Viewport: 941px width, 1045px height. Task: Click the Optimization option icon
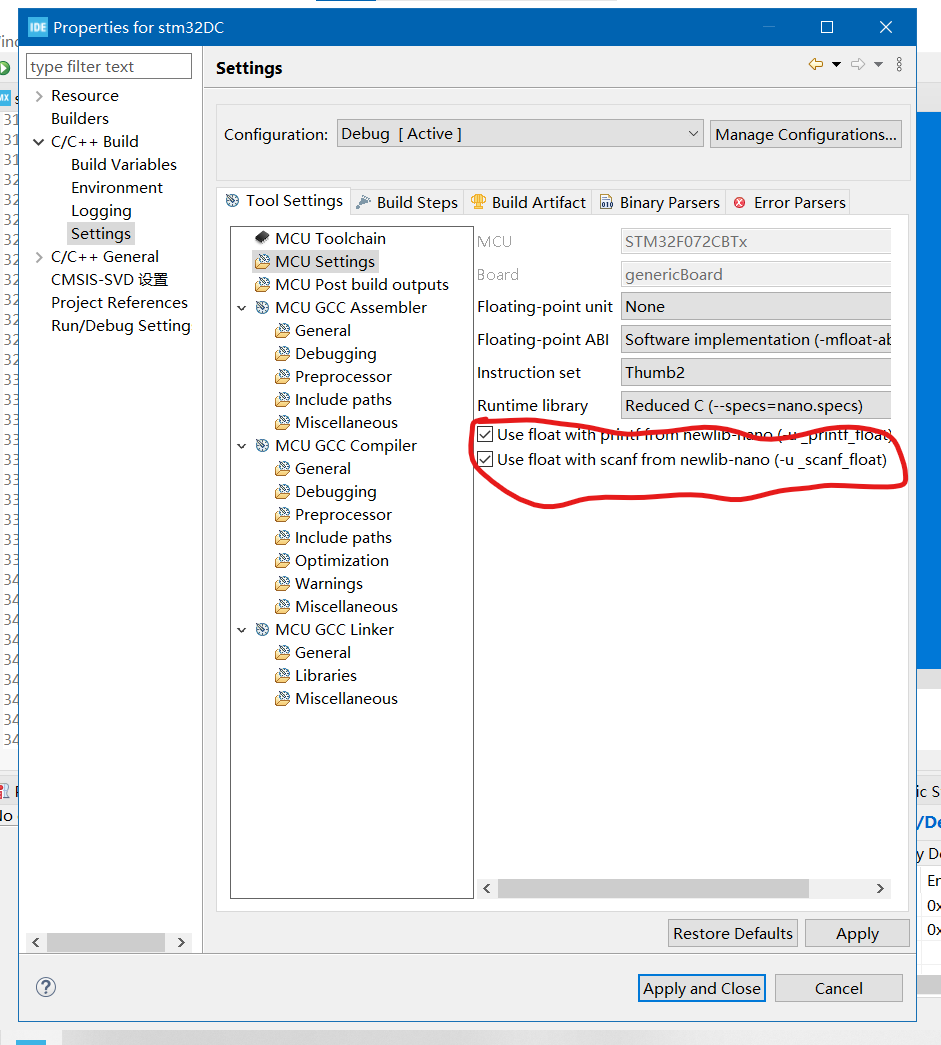click(283, 560)
